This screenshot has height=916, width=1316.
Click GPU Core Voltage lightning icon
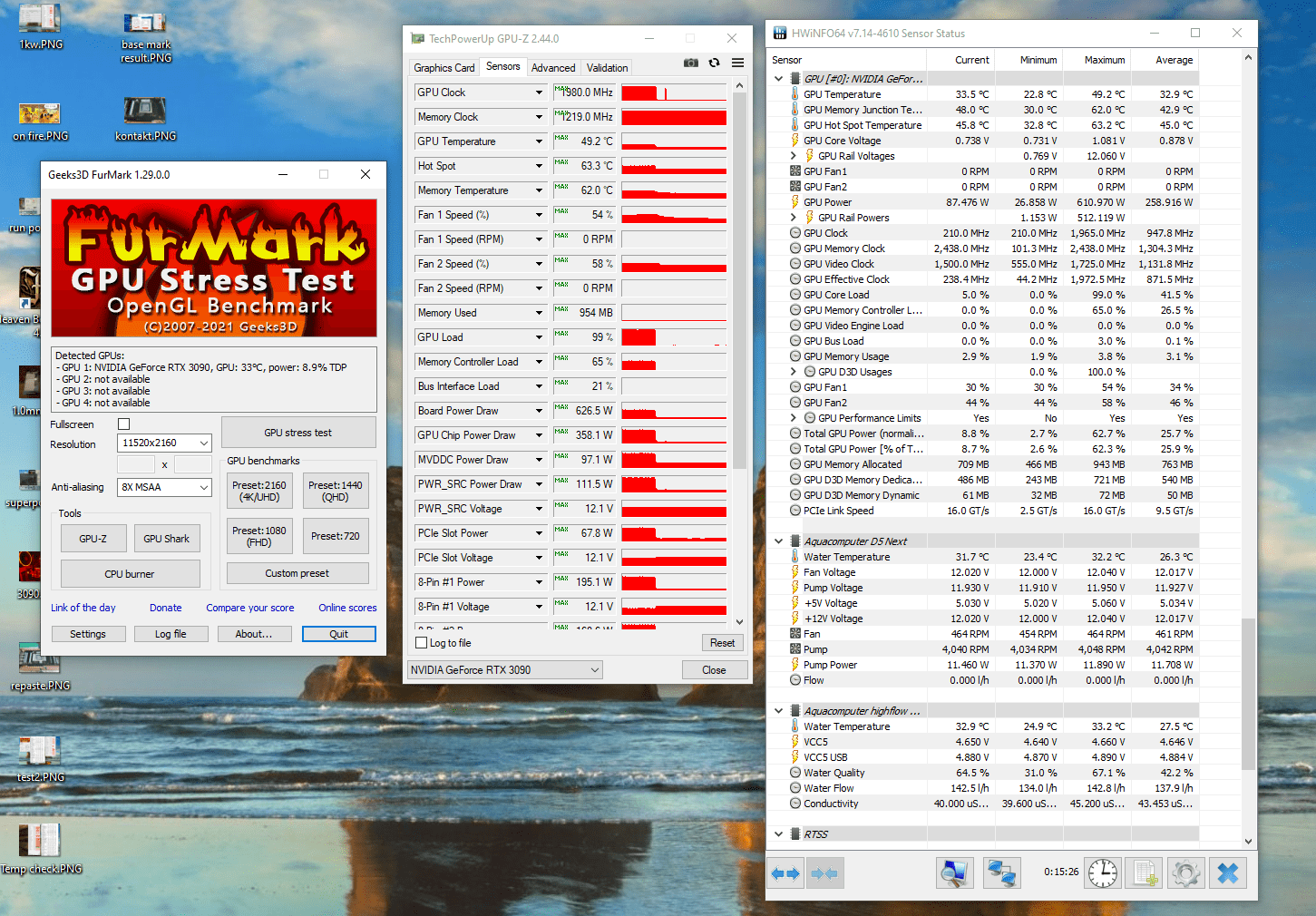794,141
